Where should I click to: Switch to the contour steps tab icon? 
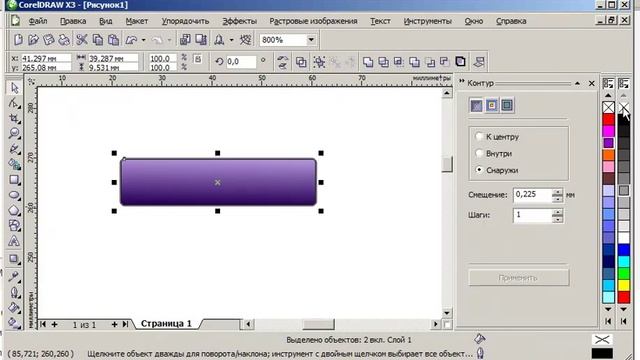click(476, 105)
